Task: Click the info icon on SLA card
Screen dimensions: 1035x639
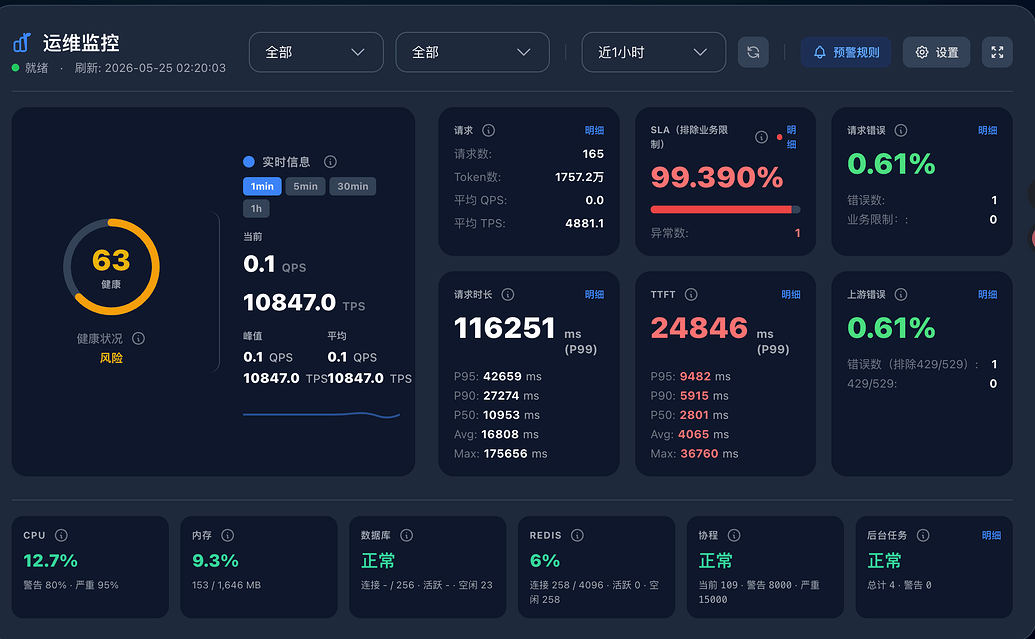Action: [761, 137]
